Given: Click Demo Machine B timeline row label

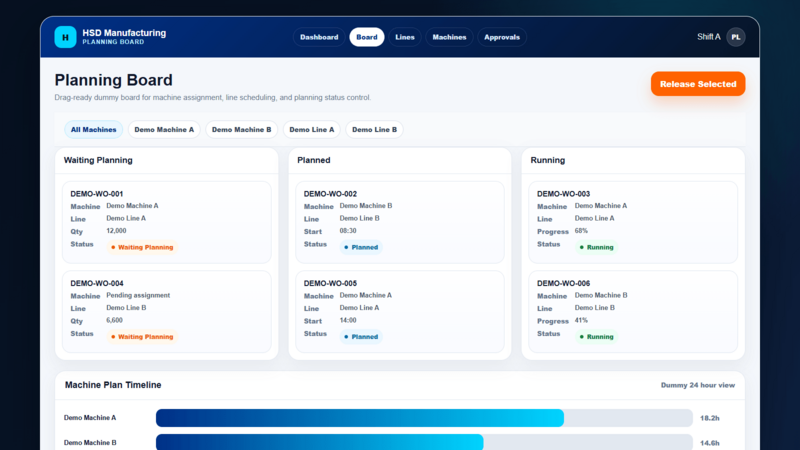Looking at the screenshot, I should tap(90, 442).
